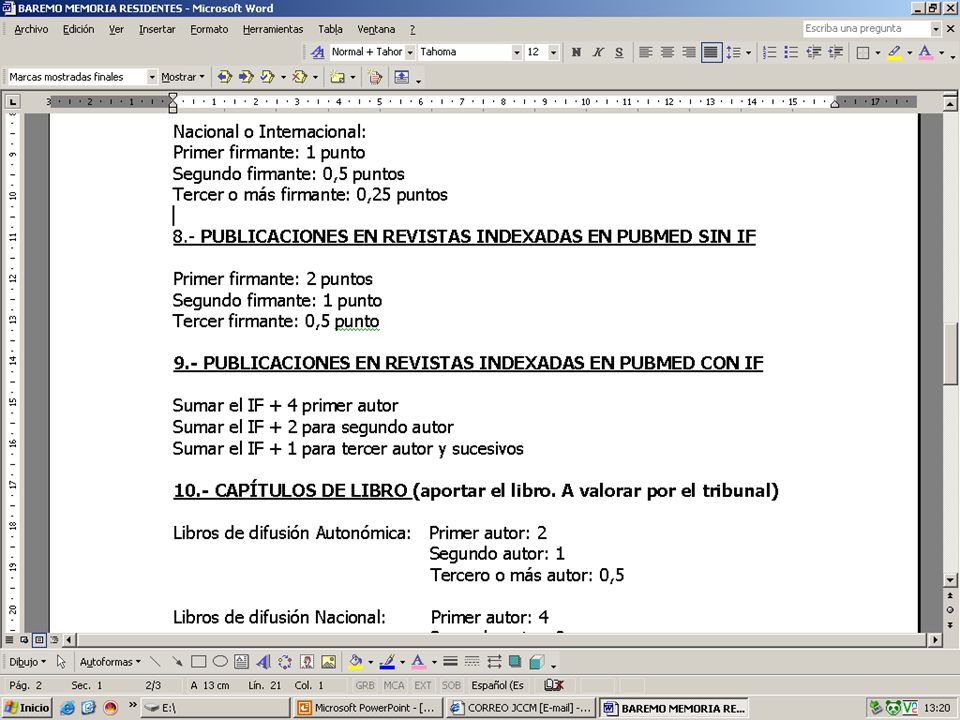
Task: Switch to Microsoft PowerPoint taskbar button
Action: [367, 708]
